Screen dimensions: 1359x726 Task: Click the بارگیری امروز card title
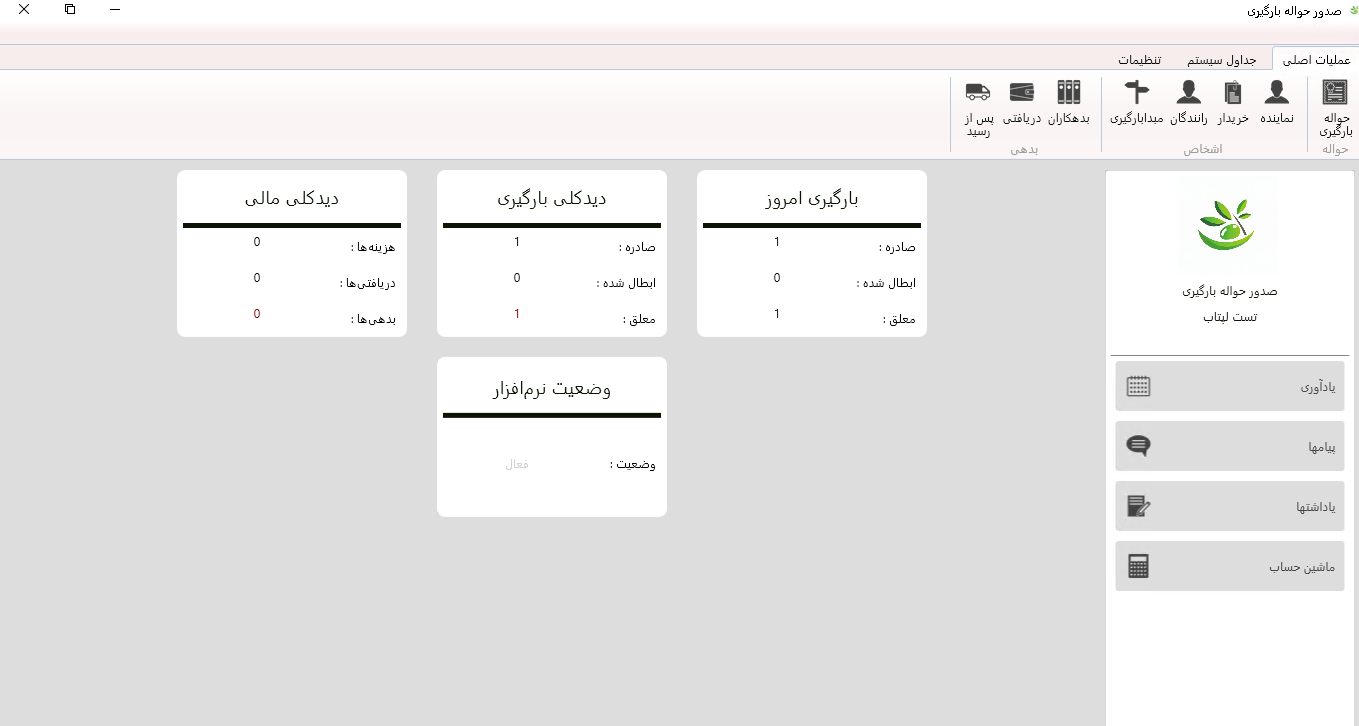811,198
